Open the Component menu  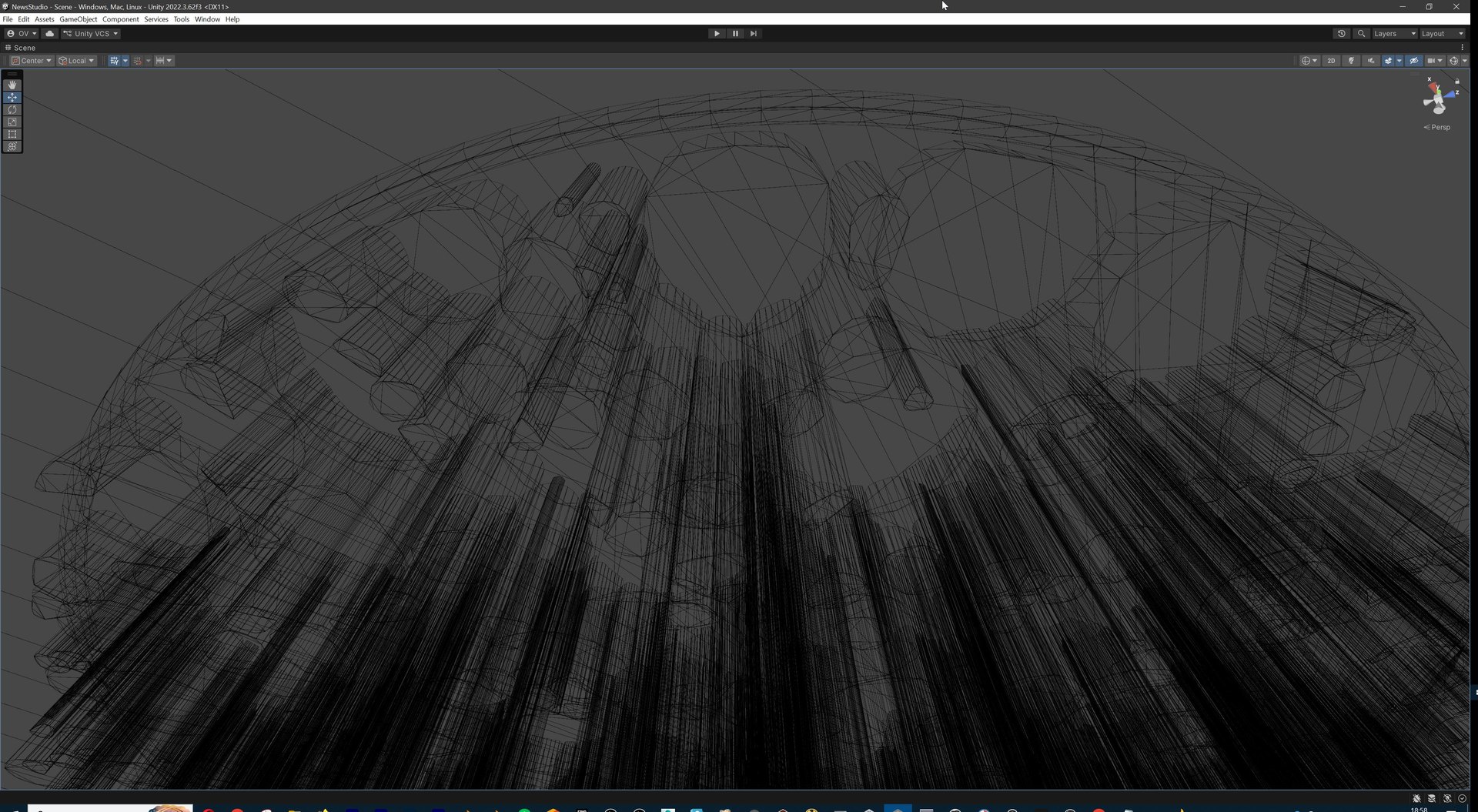[x=121, y=19]
